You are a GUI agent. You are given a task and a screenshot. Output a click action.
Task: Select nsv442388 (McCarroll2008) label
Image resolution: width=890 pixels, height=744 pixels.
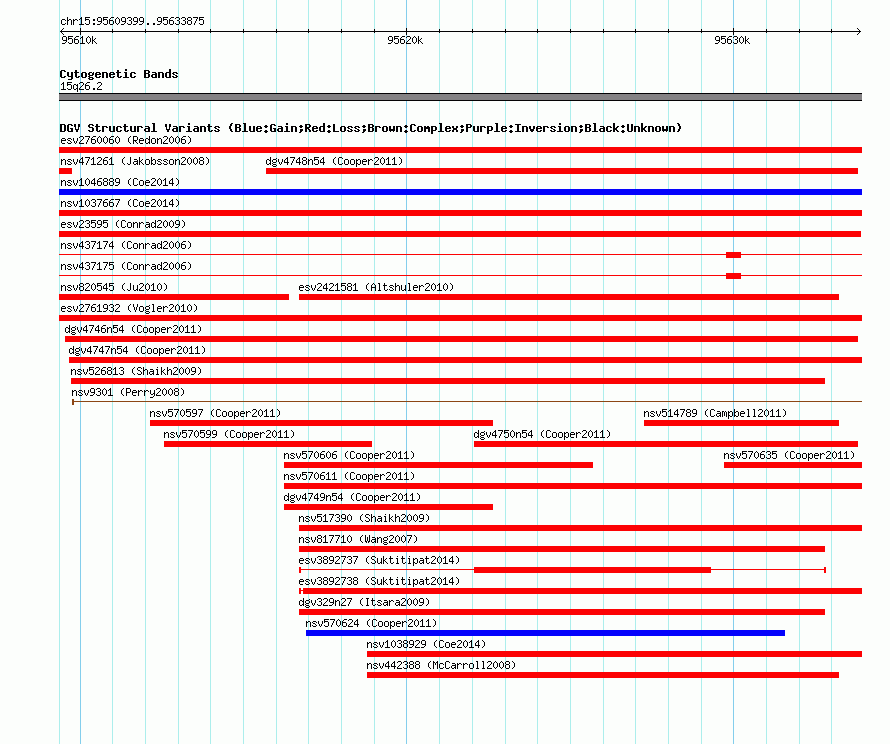point(441,665)
